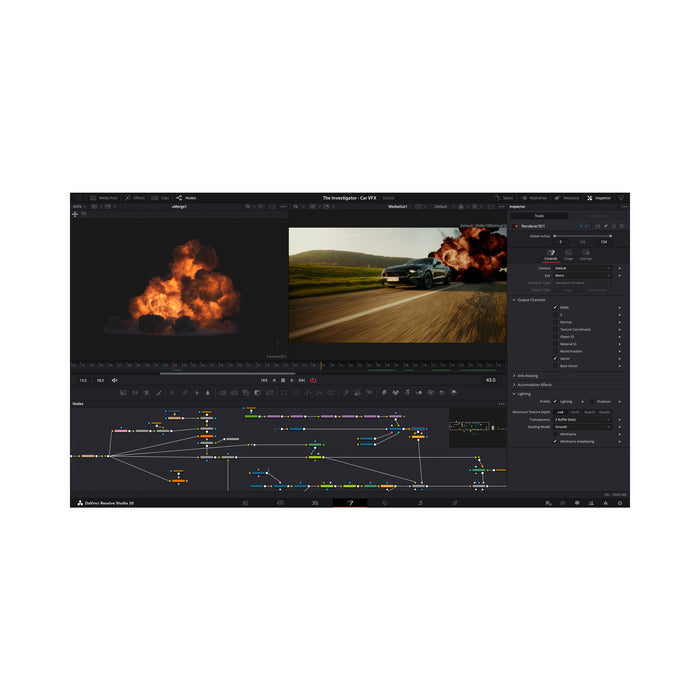Open the Media Pool panel

click(104, 198)
